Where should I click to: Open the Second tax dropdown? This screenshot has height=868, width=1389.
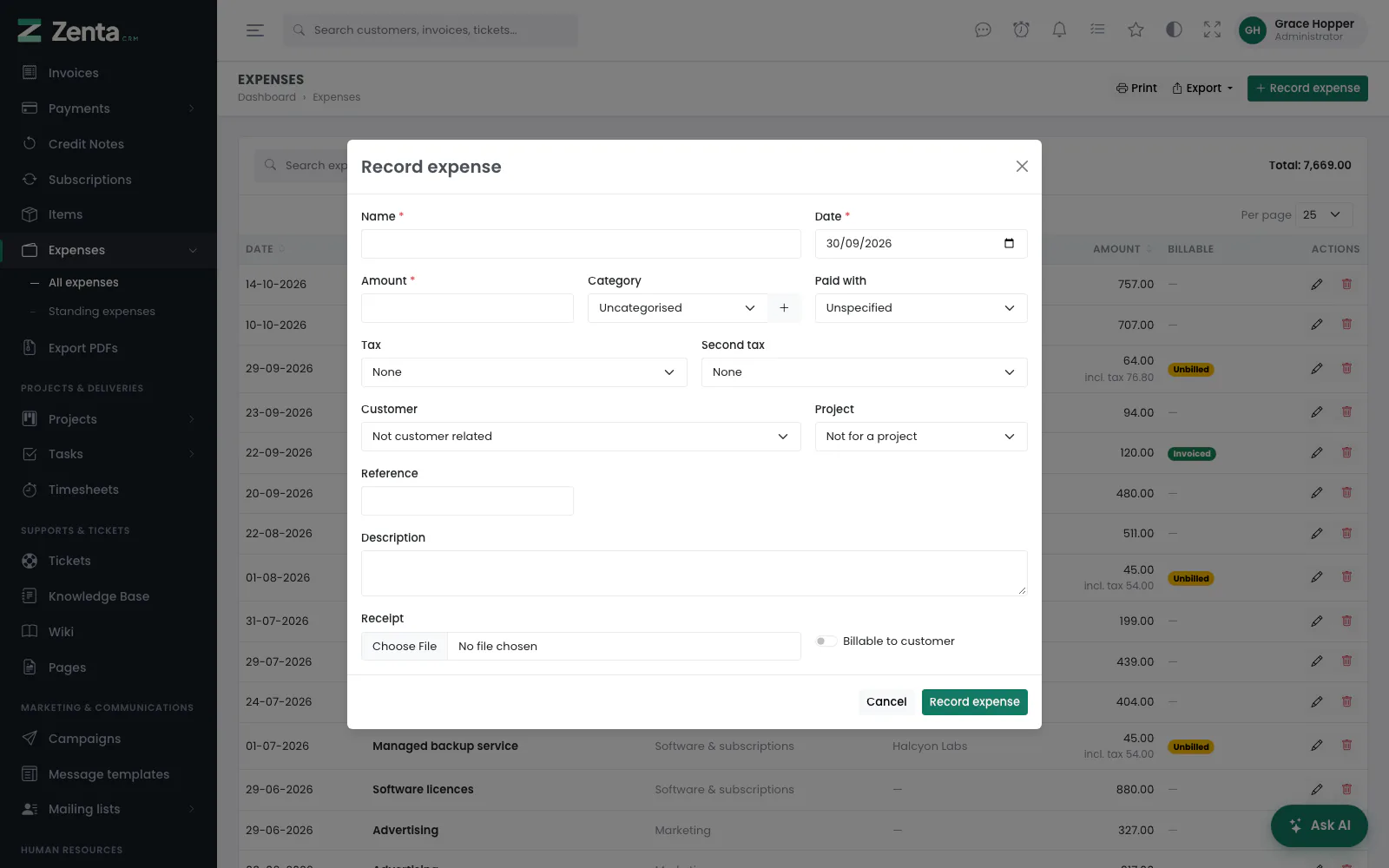[x=864, y=372]
